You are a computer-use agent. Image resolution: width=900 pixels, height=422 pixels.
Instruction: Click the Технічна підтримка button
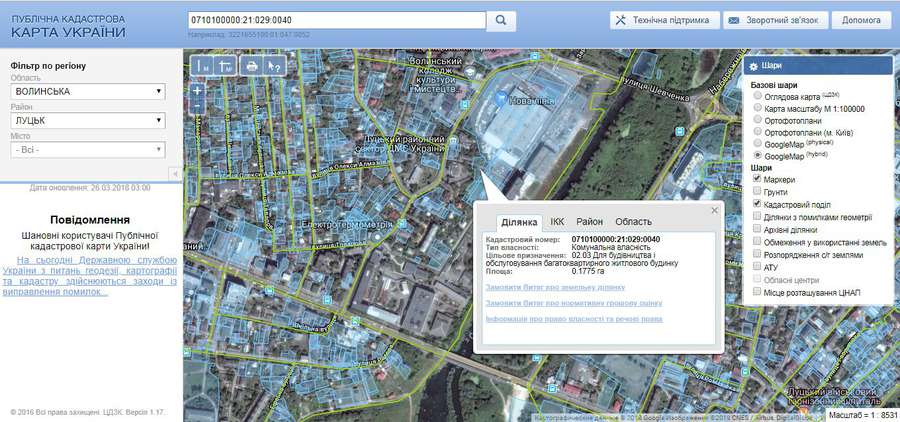point(662,20)
